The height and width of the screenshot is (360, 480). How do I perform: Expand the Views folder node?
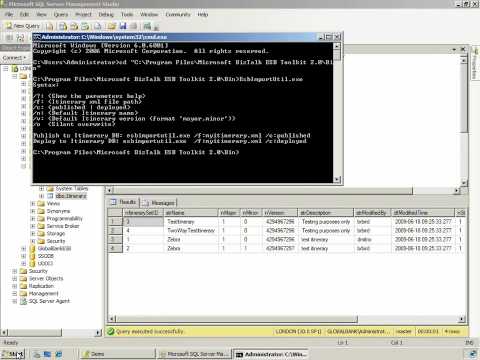pos(33,203)
